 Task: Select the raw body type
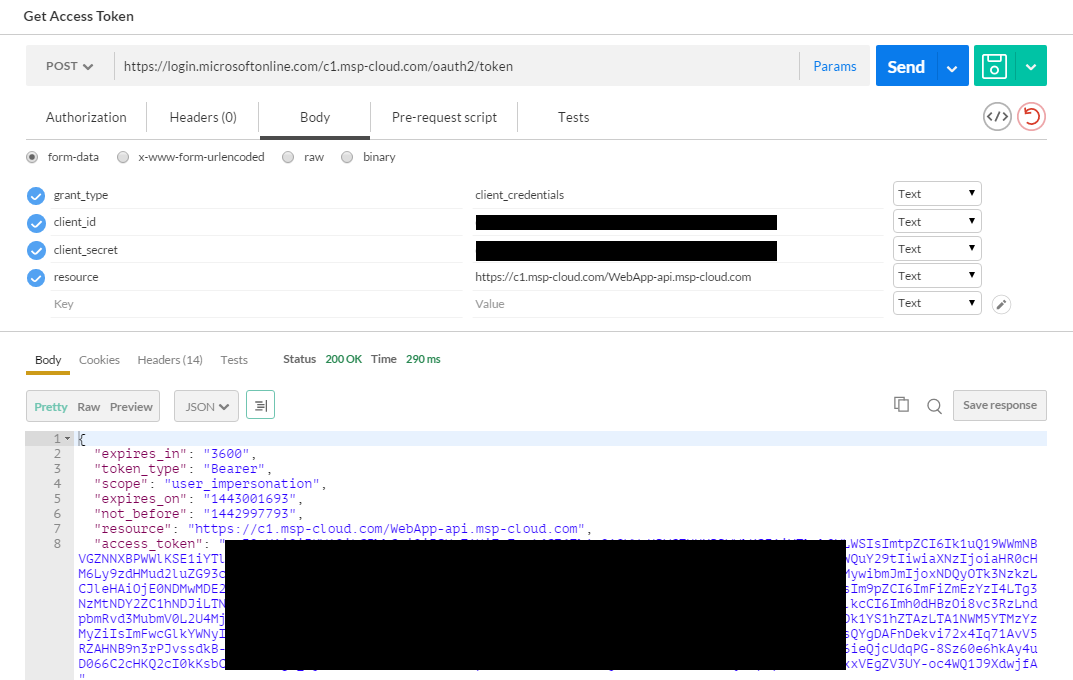click(288, 157)
